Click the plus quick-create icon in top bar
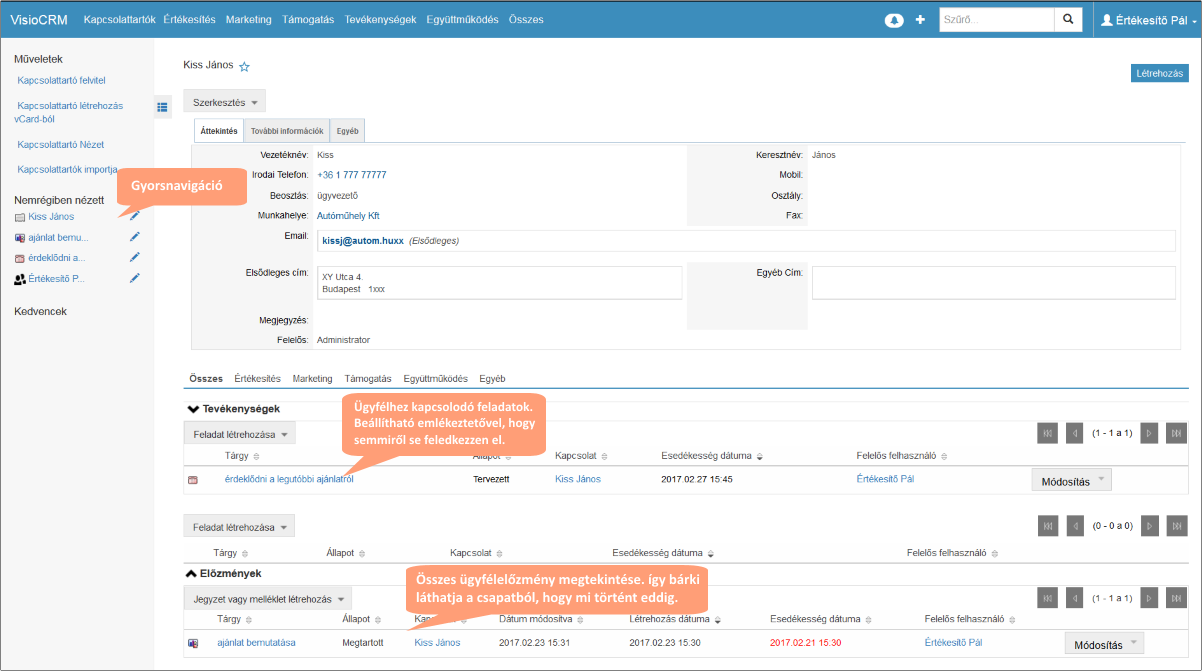The height and width of the screenshot is (671, 1202). click(x=920, y=20)
